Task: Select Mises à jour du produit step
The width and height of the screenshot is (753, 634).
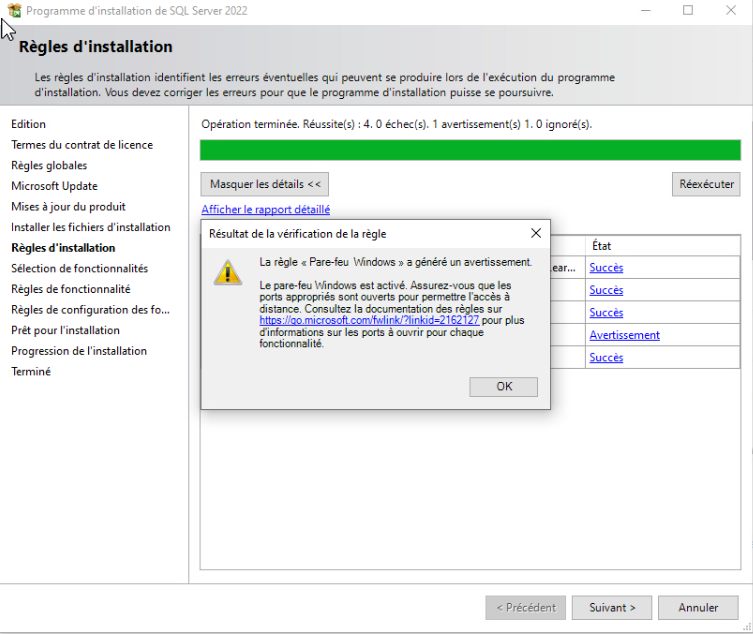Action: 68,207
